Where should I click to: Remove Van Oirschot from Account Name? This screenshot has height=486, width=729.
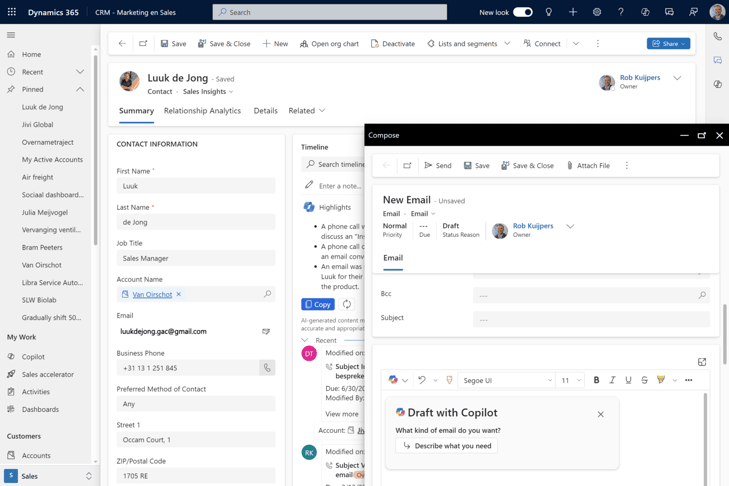pos(179,294)
